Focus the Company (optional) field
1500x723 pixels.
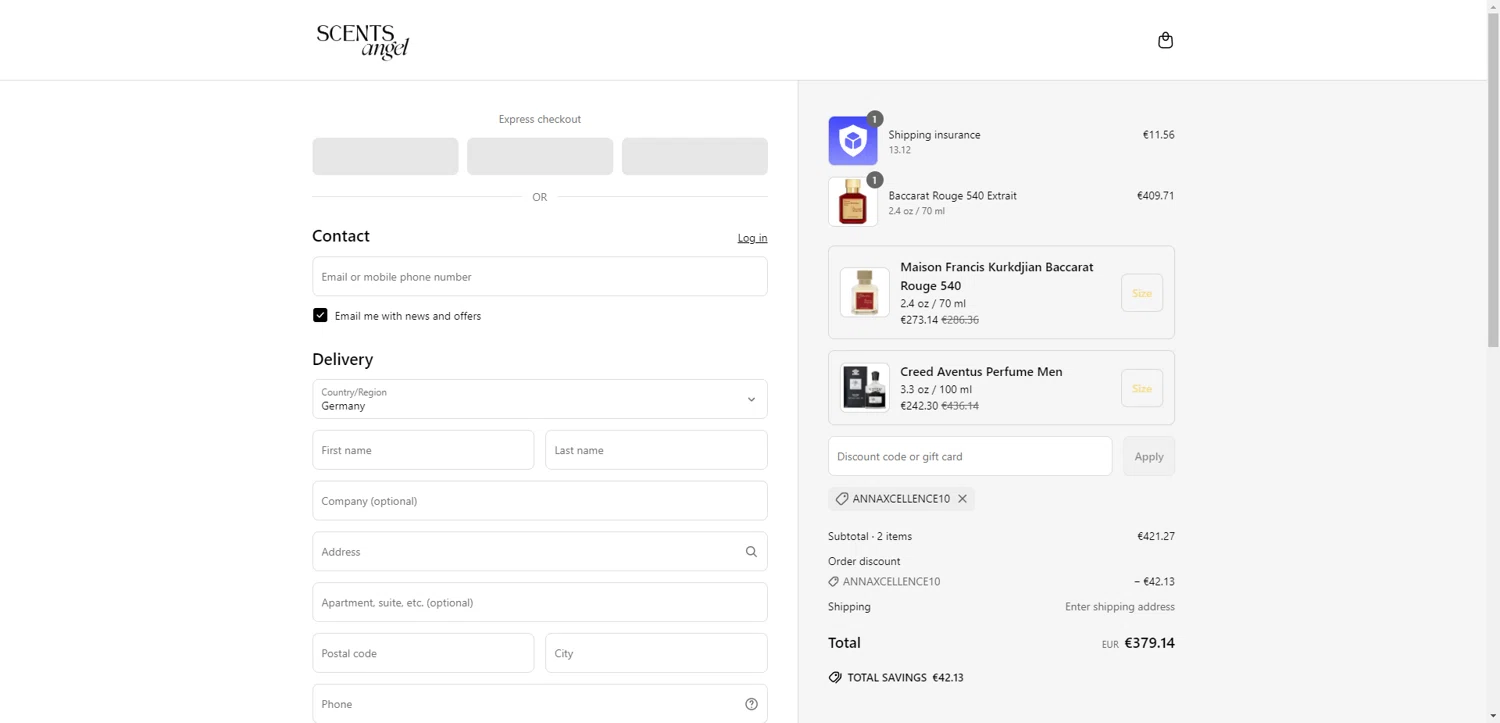point(540,501)
